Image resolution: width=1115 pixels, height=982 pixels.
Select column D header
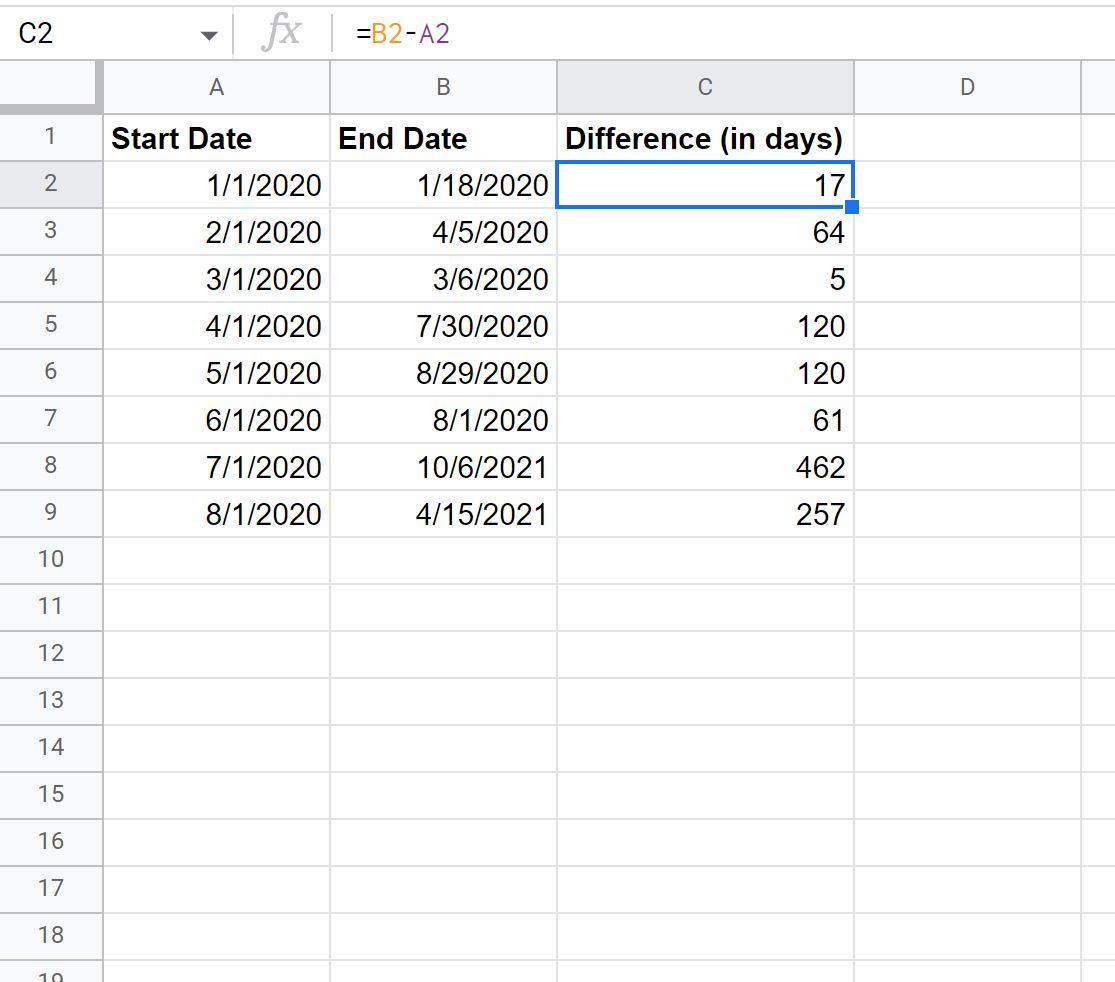click(967, 87)
